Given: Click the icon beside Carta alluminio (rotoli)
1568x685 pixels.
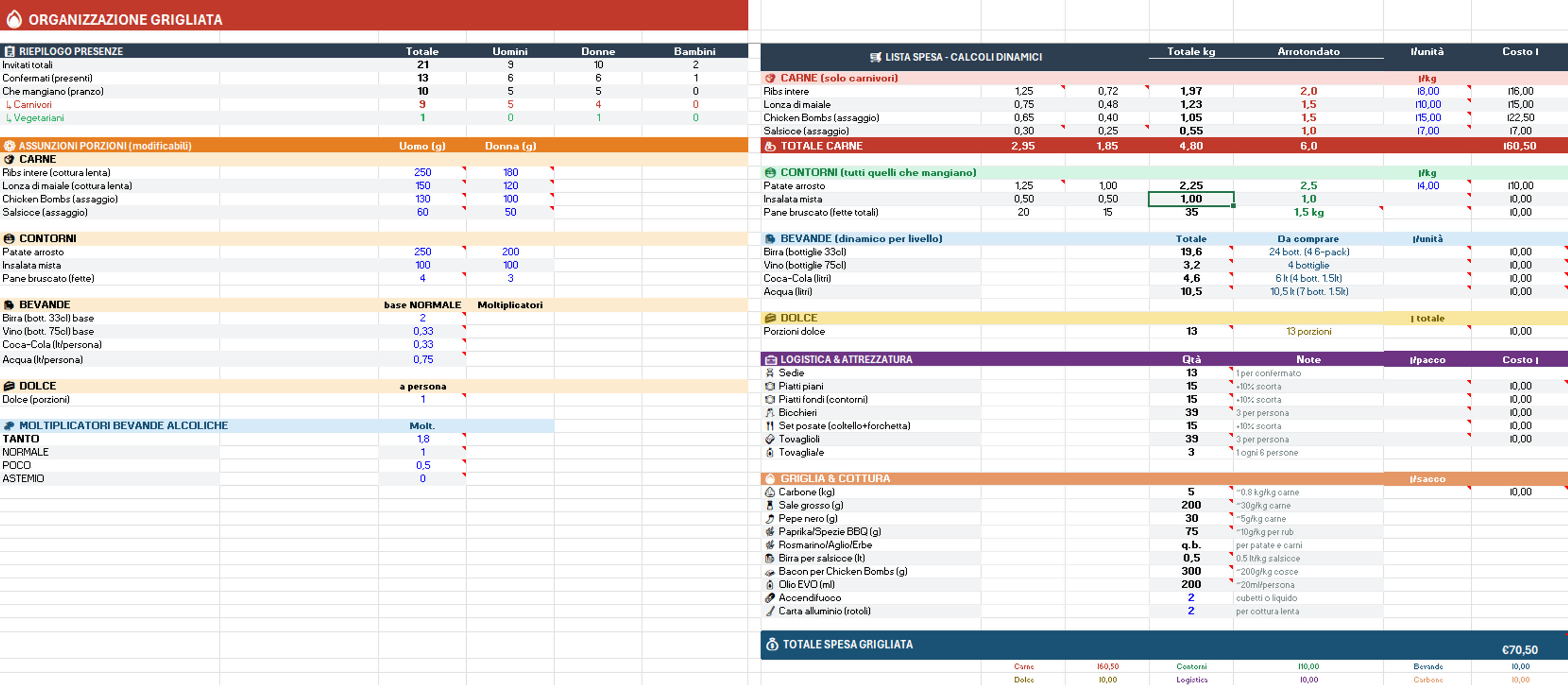Looking at the screenshot, I should [770, 611].
